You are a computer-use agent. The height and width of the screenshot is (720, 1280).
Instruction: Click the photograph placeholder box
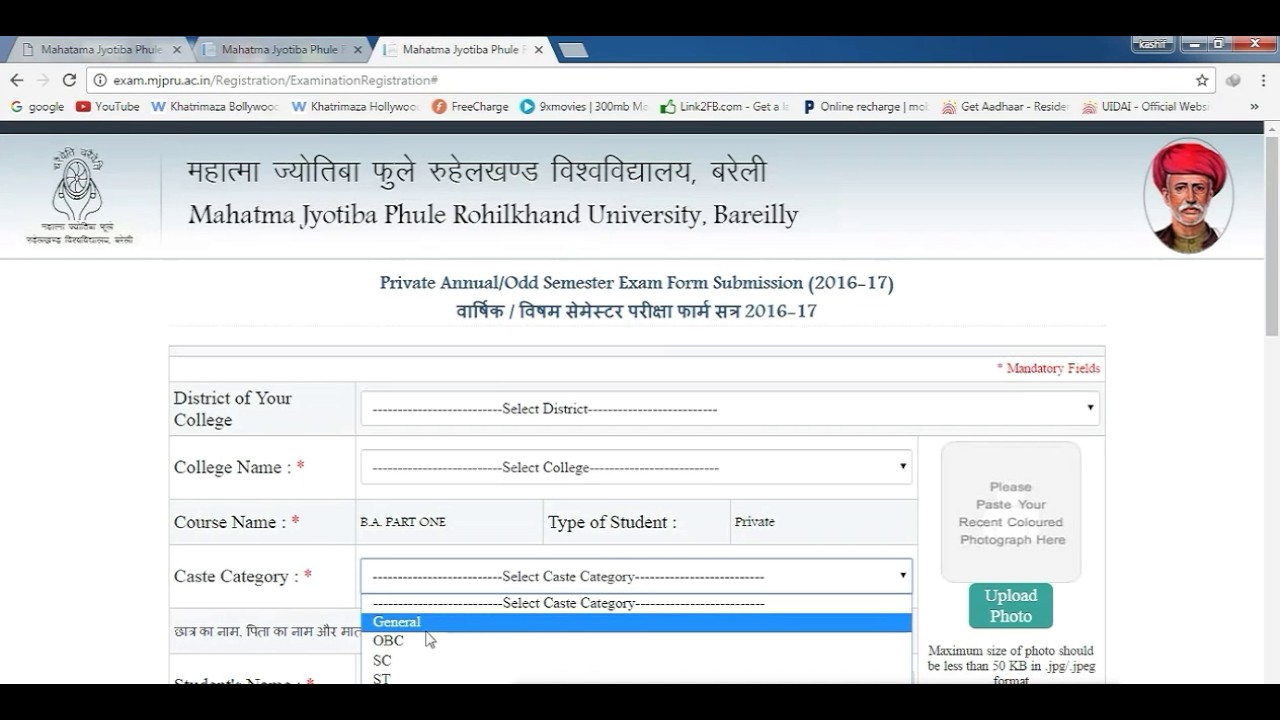(1011, 512)
